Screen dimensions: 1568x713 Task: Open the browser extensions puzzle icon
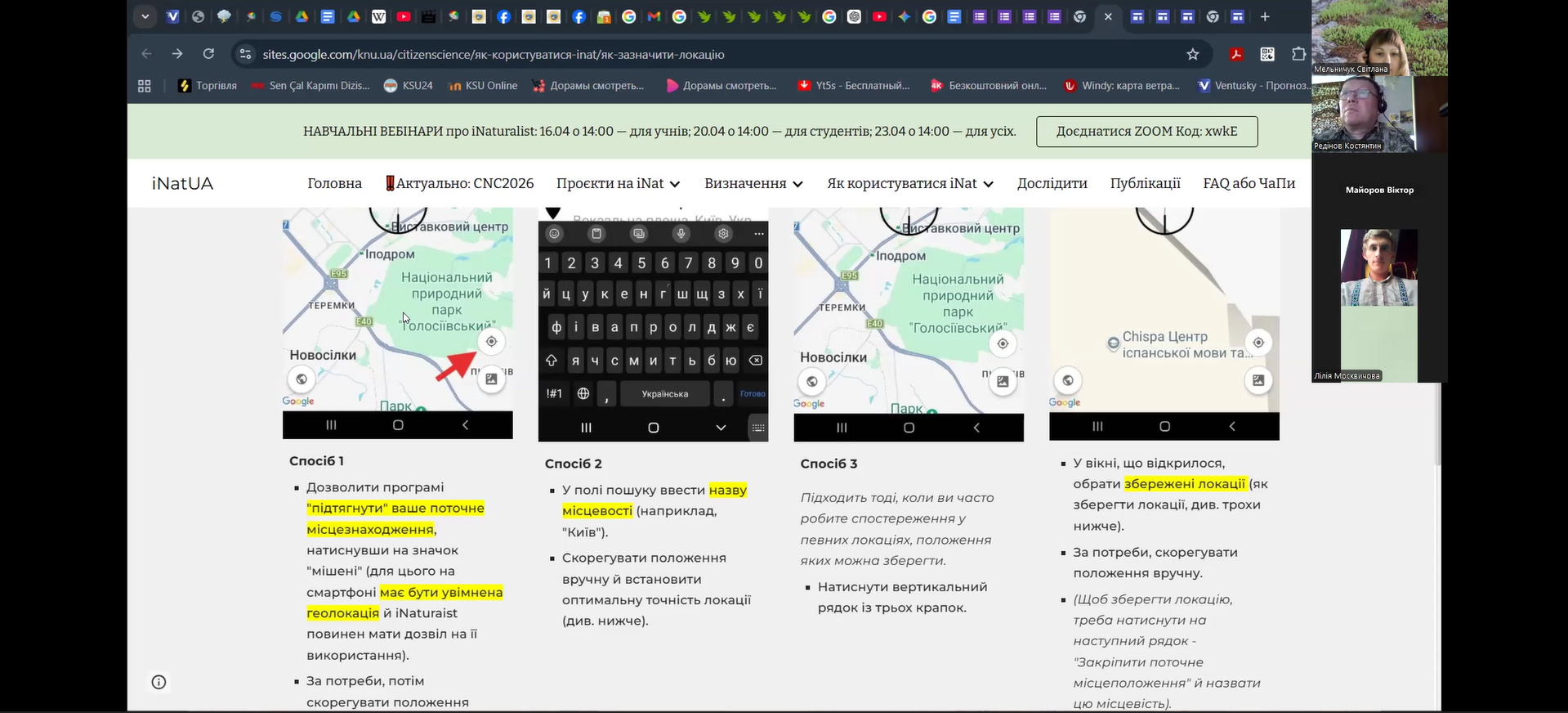(1298, 54)
